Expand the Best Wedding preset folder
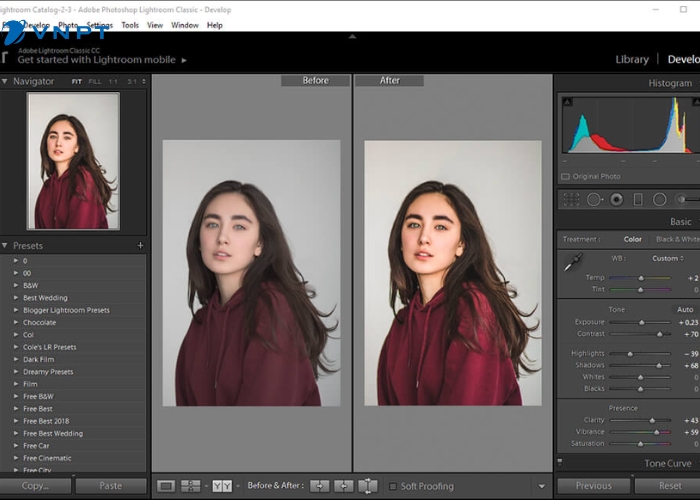 click(x=16, y=297)
